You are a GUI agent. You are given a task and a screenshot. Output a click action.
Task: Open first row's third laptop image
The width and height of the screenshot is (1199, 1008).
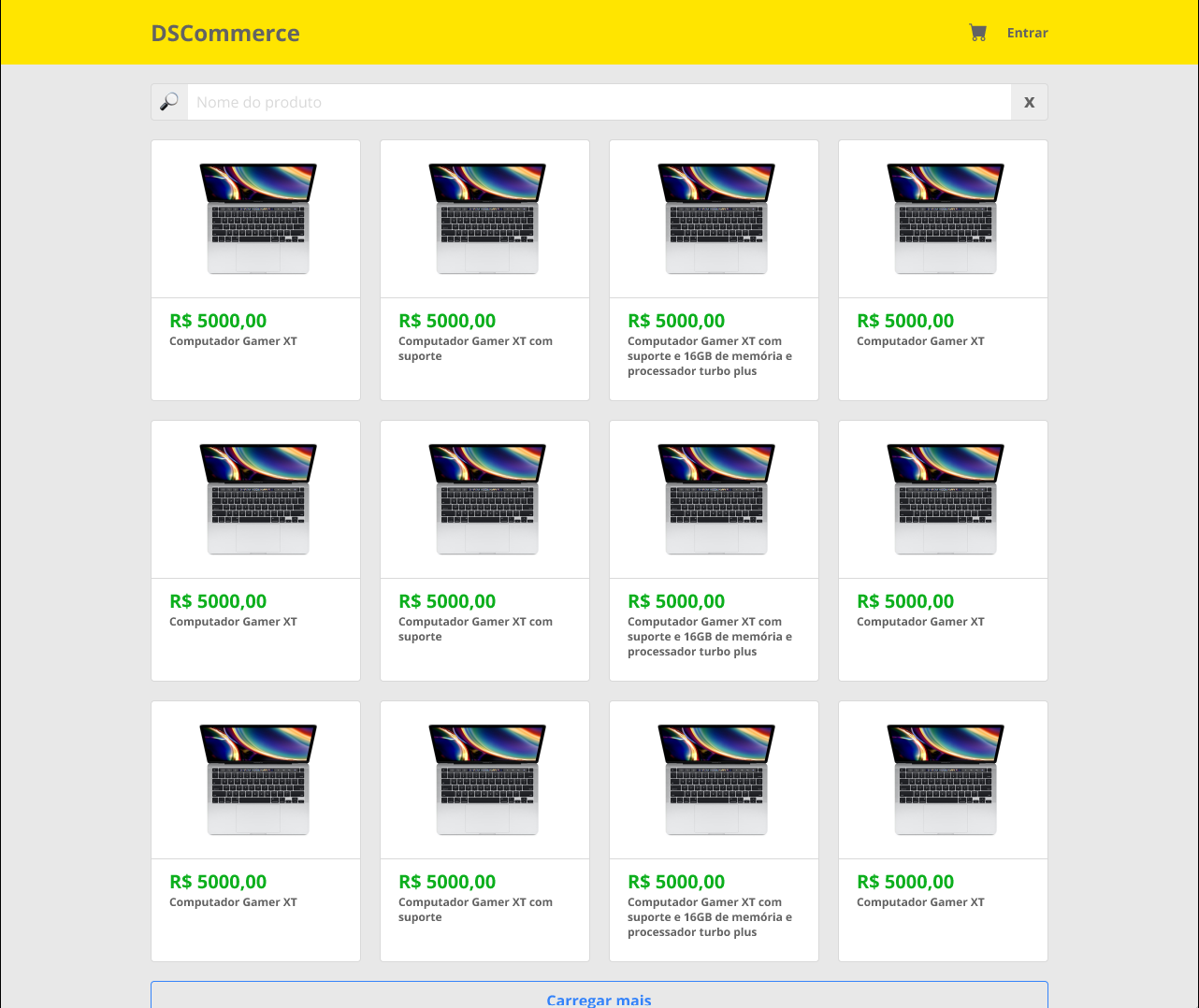point(716,219)
